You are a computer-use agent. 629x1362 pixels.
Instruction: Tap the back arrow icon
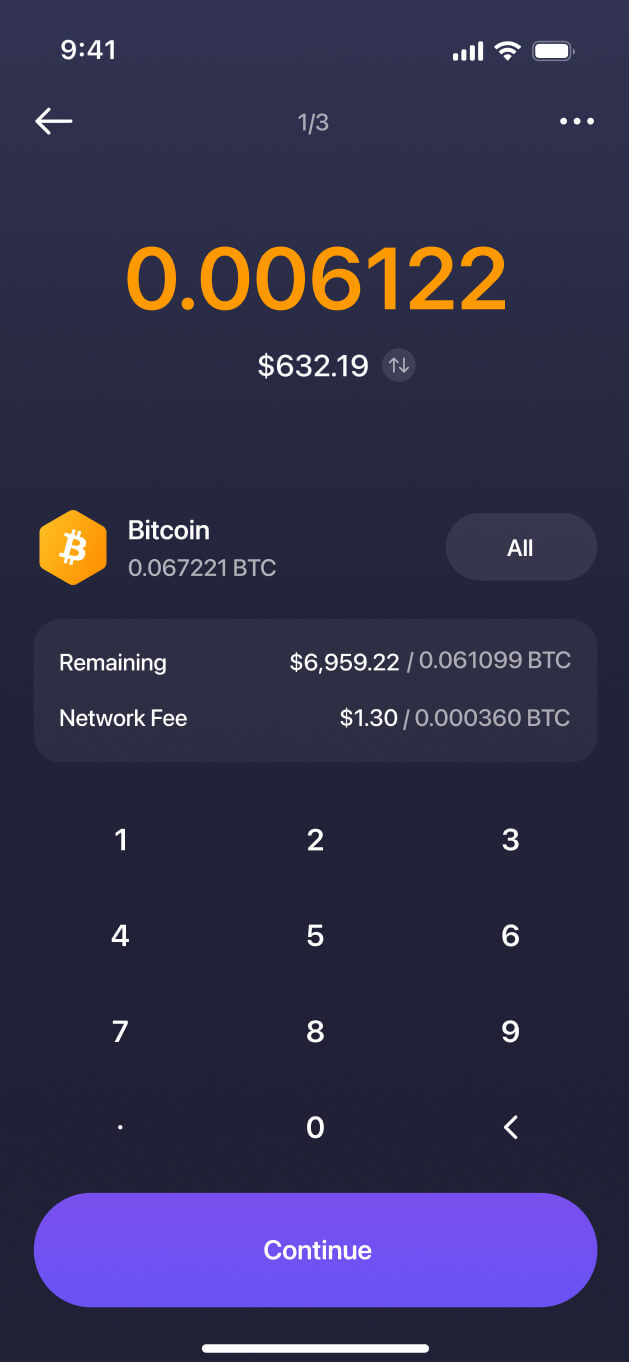(54, 122)
